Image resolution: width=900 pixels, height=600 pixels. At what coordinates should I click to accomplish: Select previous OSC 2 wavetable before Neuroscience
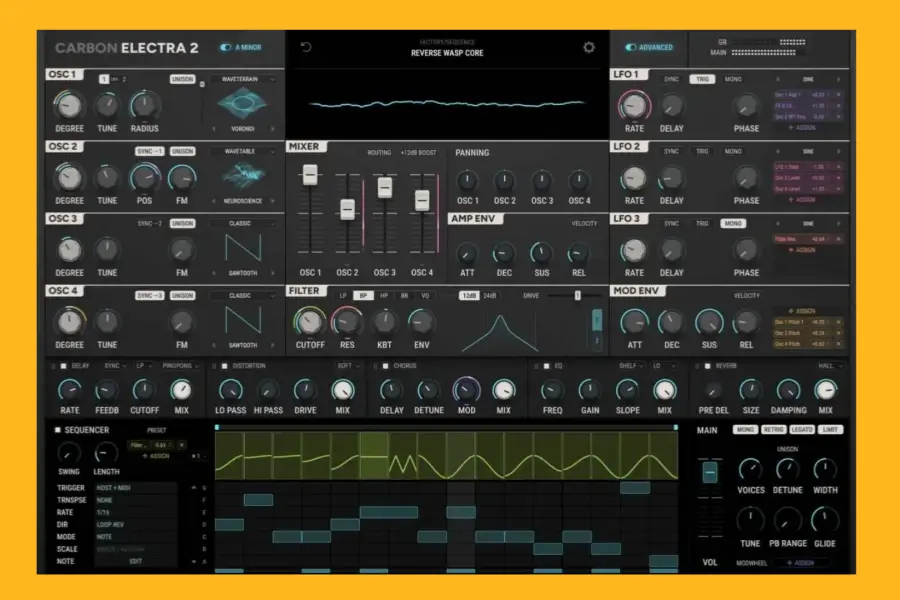point(214,201)
